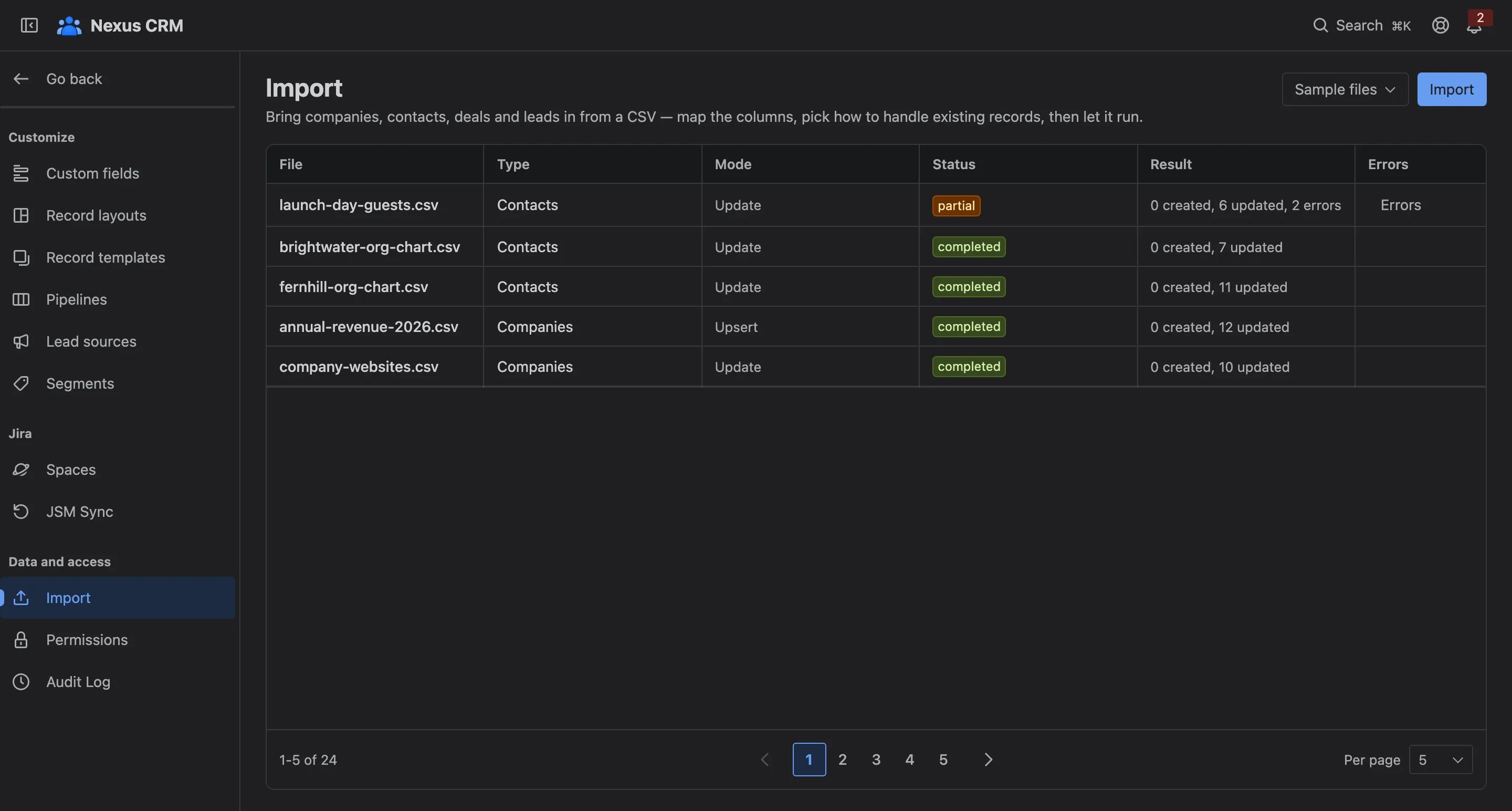Viewport: 1512px width, 811px height.
Task: Open Custom fields in sidebar
Action: 118,173
